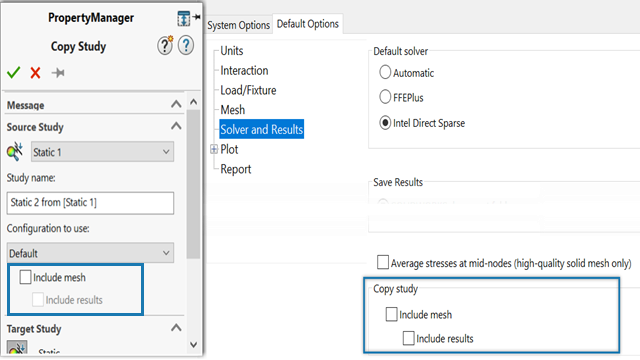
Task: Open the Static 1 source study dropdown
Action: (x=102, y=152)
